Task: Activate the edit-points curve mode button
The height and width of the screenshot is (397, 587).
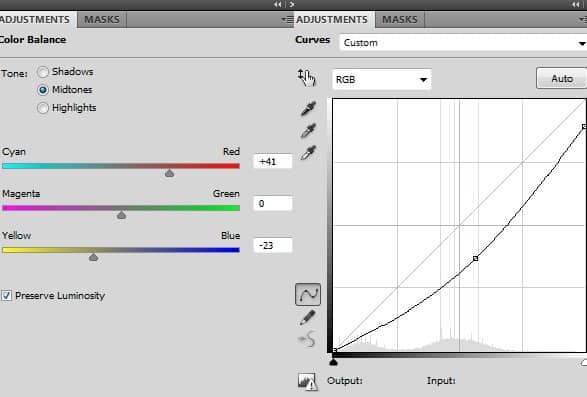Action: pos(308,294)
